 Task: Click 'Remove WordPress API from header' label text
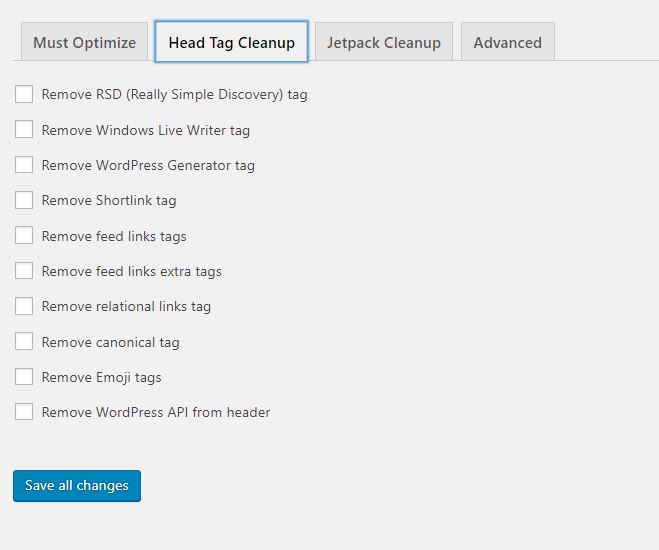pos(155,412)
